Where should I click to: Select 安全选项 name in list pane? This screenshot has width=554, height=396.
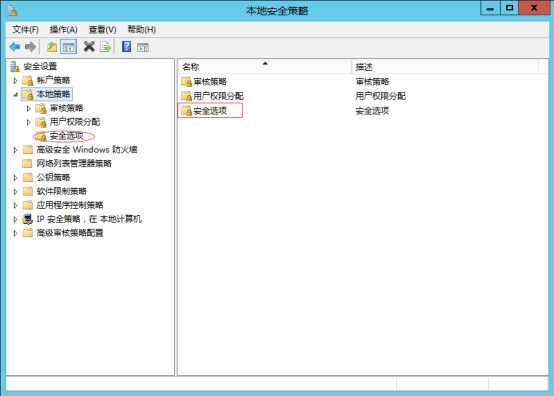point(210,111)
